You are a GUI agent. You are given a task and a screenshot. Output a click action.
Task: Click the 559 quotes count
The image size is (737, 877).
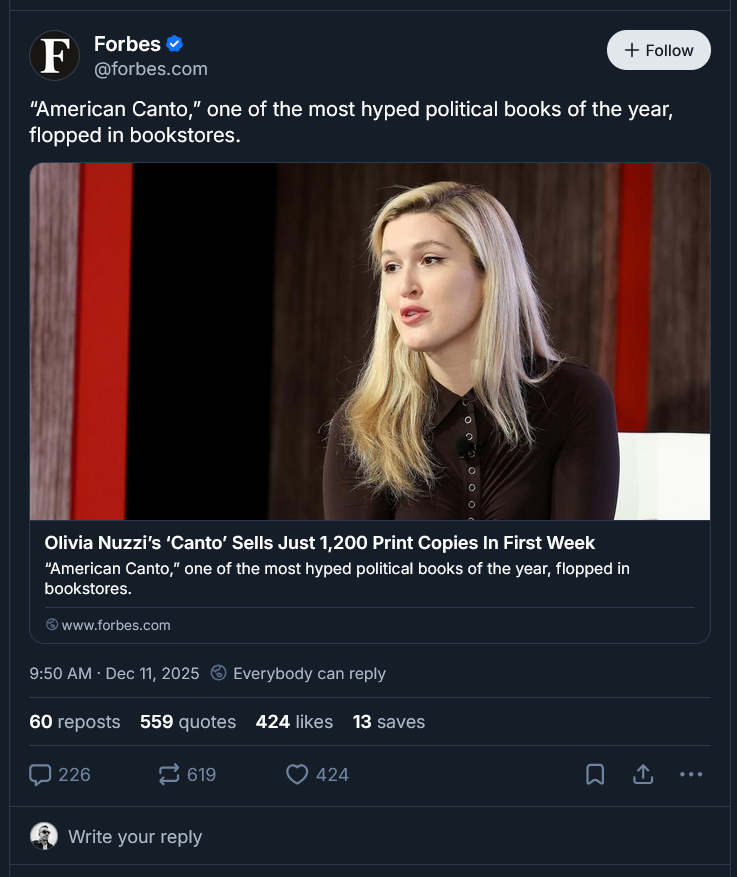188,721
